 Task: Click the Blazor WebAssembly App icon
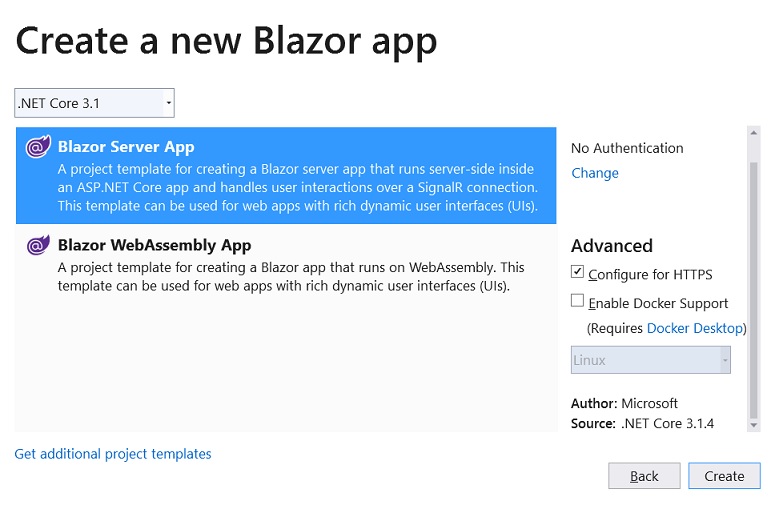[x=38, y=245]
